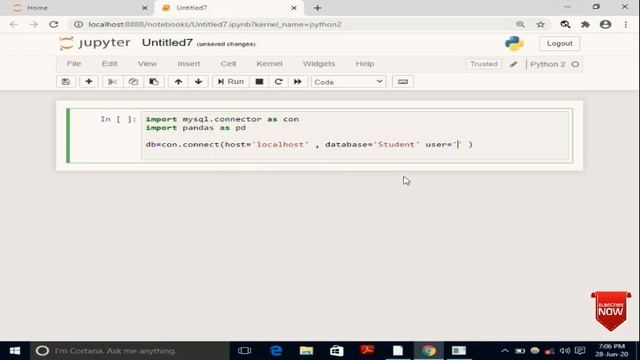This screenshot has height=360, width=640.
Task: Open Chrome three-dot menu
Action: pyautogui.click(x=626, y=24)
